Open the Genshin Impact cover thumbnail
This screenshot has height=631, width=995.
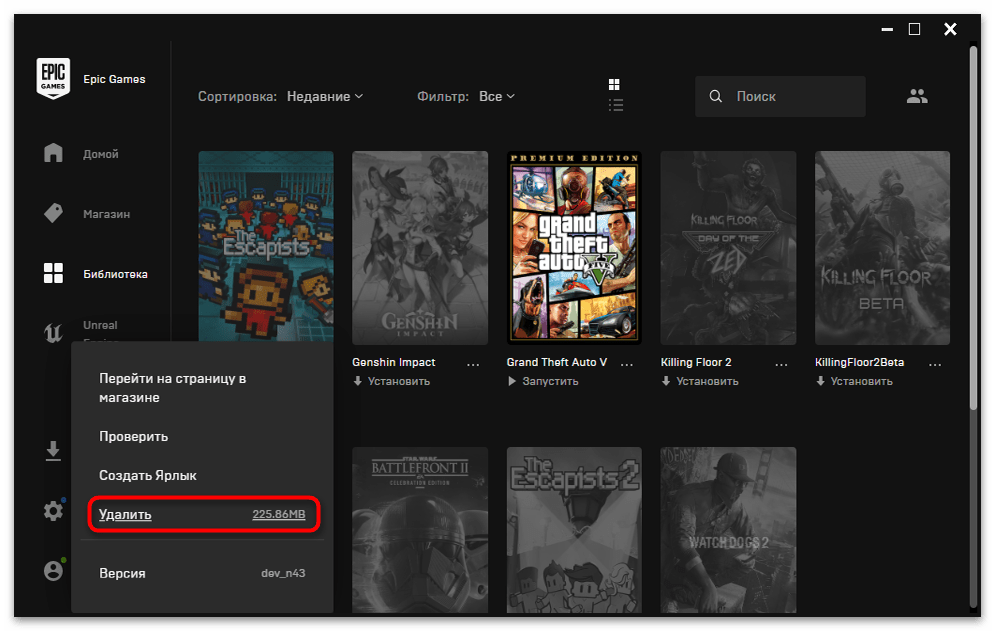[420, 248]
